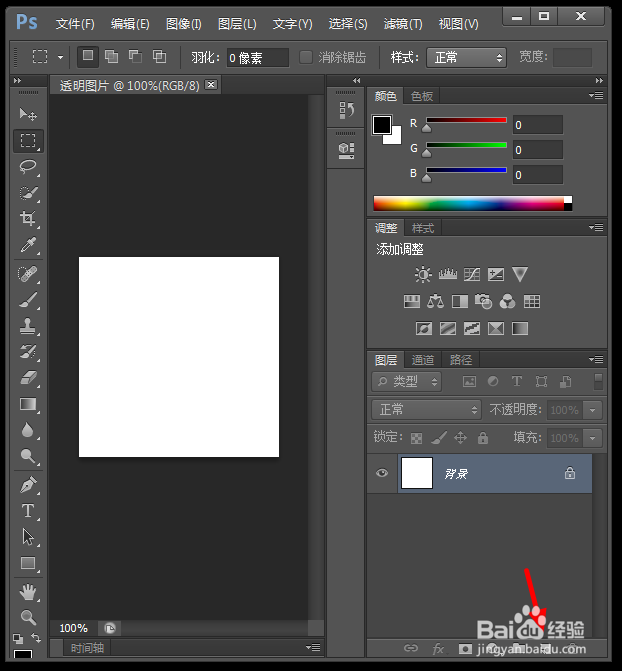The width and height of the screenshot is (622, 671).
Task: Select the Move tool
Action: pyautogui.click(x=28, y=114)
